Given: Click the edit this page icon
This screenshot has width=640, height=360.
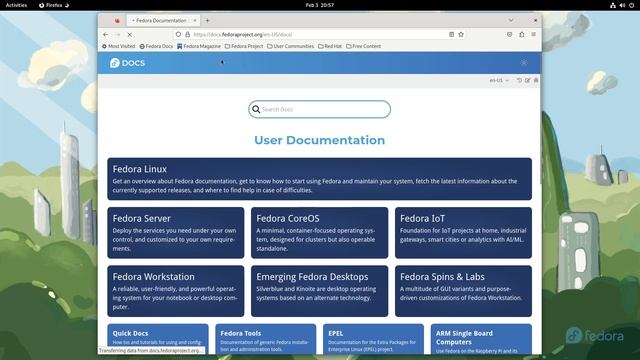Looking at the screenshot, I should [528, 80].
